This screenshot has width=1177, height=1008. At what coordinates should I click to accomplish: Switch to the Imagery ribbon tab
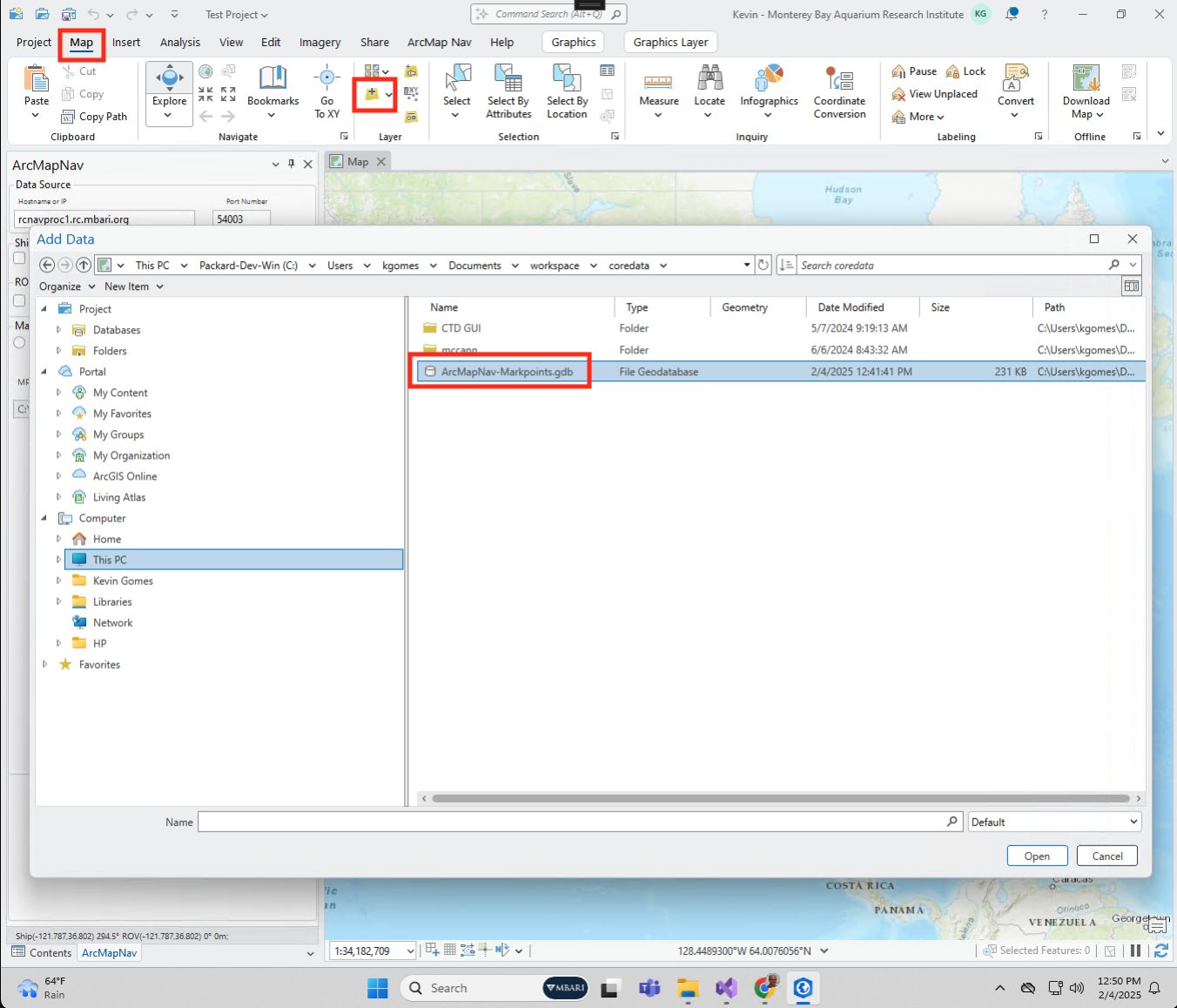[x=319, y=42]
